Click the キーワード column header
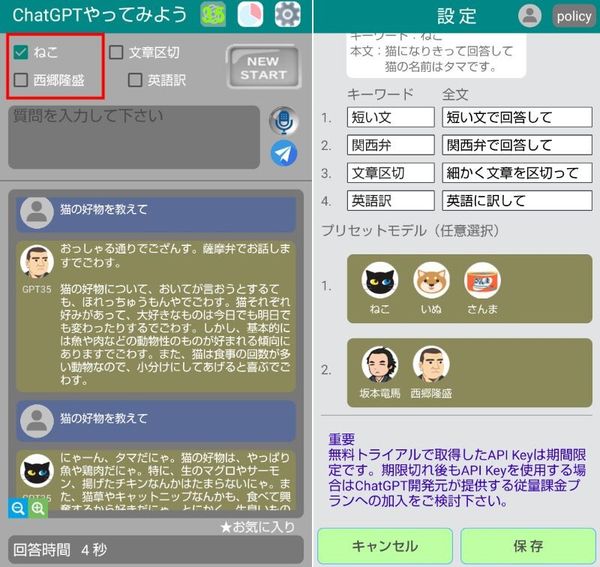Screen dimensions: 600x567 (x=380, y=94)
